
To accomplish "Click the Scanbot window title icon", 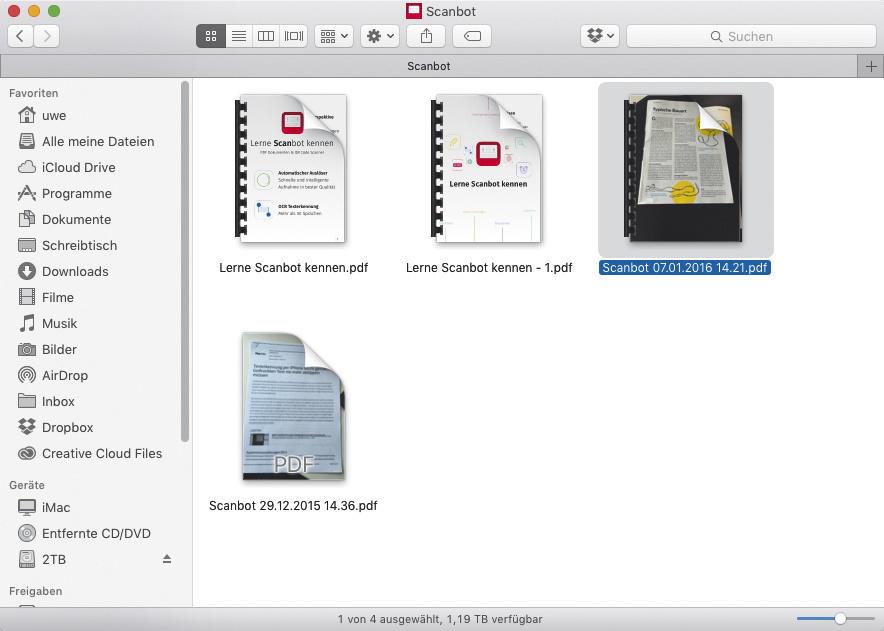I will 414,11.
